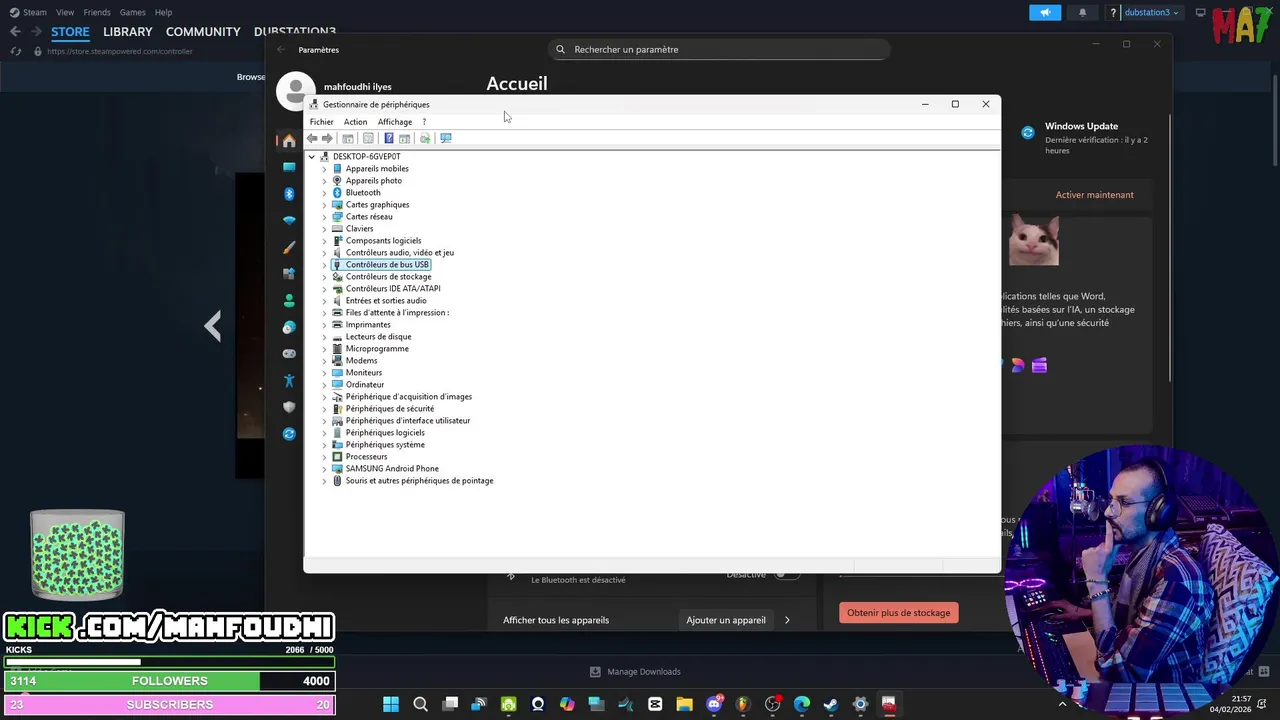This screenshot has height=720, width=1280.
Task: Expand Souris et autres périphériques de pointage
Action: pos(324,481)
